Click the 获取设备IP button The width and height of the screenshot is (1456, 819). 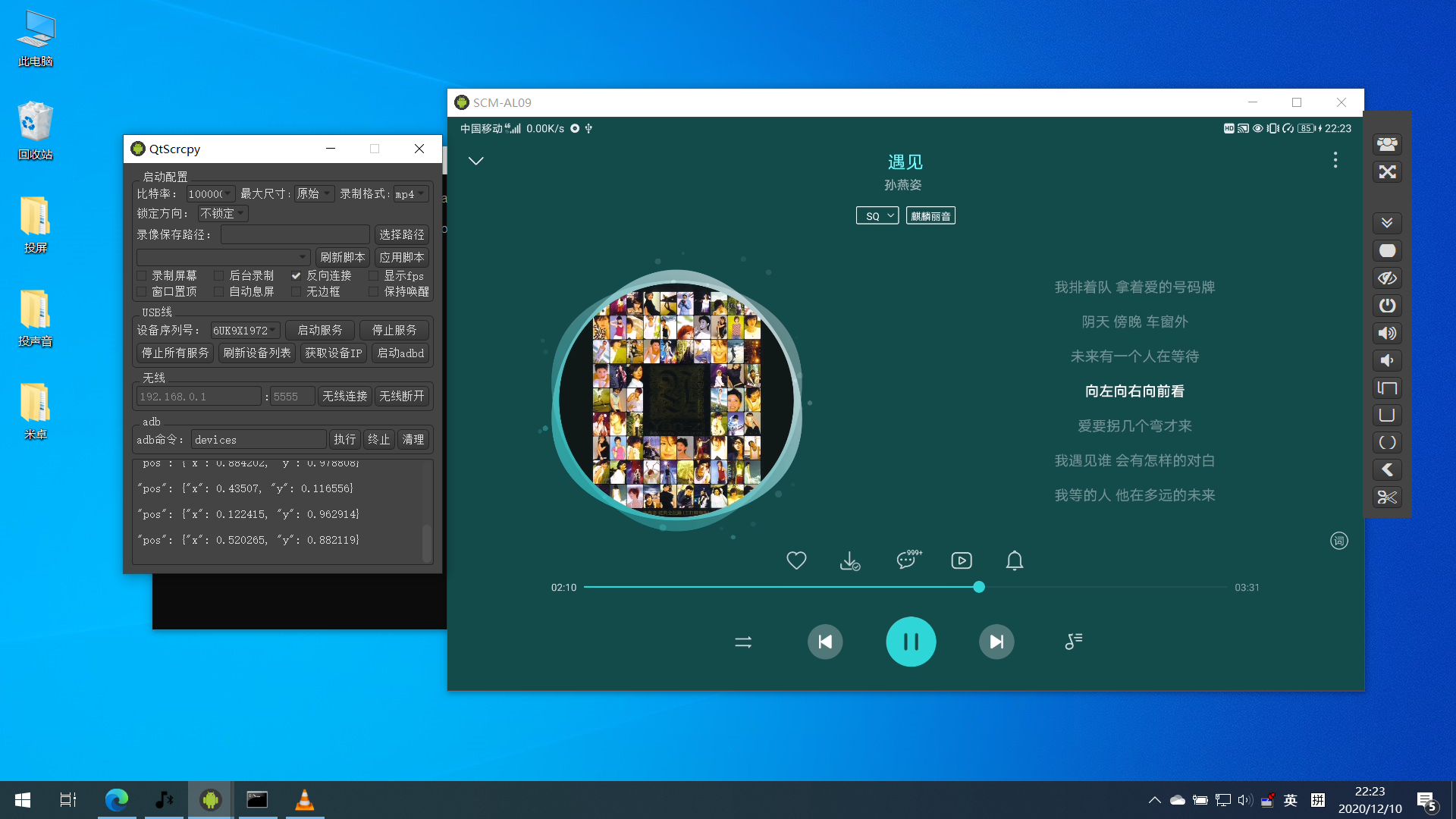(x=334, y=353)
